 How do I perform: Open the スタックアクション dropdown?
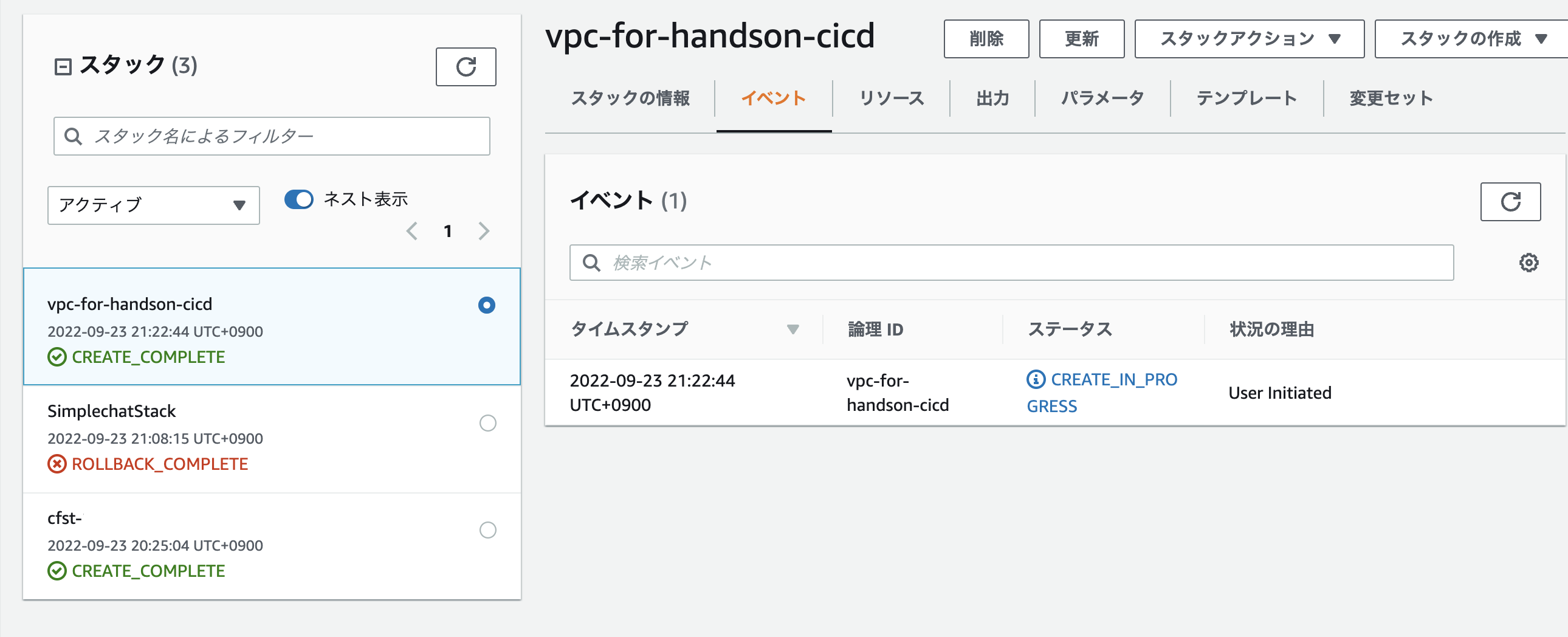[1248, 38]
